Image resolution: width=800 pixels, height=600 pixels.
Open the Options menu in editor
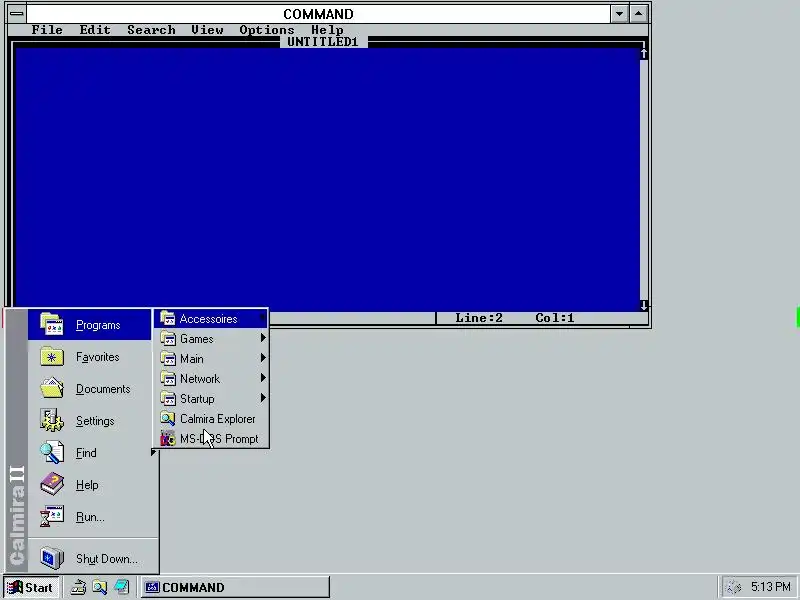point(267,30)
